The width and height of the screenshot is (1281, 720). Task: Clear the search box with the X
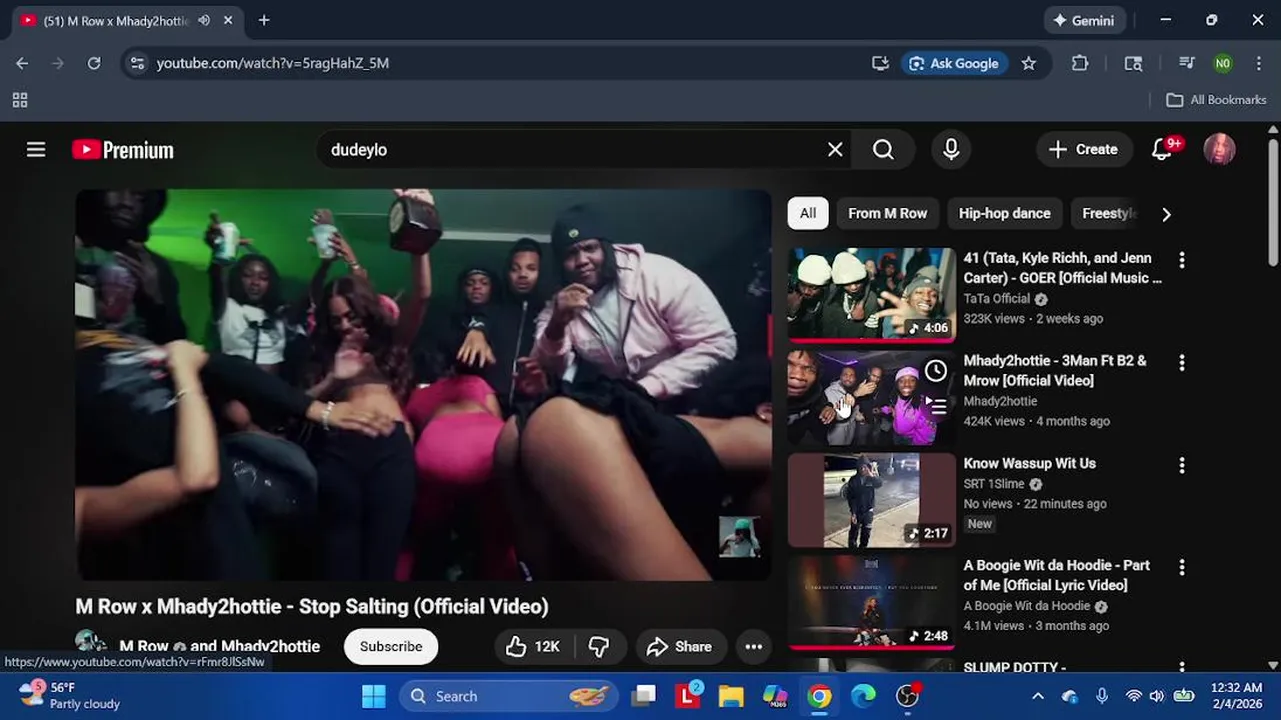point(835,150)
